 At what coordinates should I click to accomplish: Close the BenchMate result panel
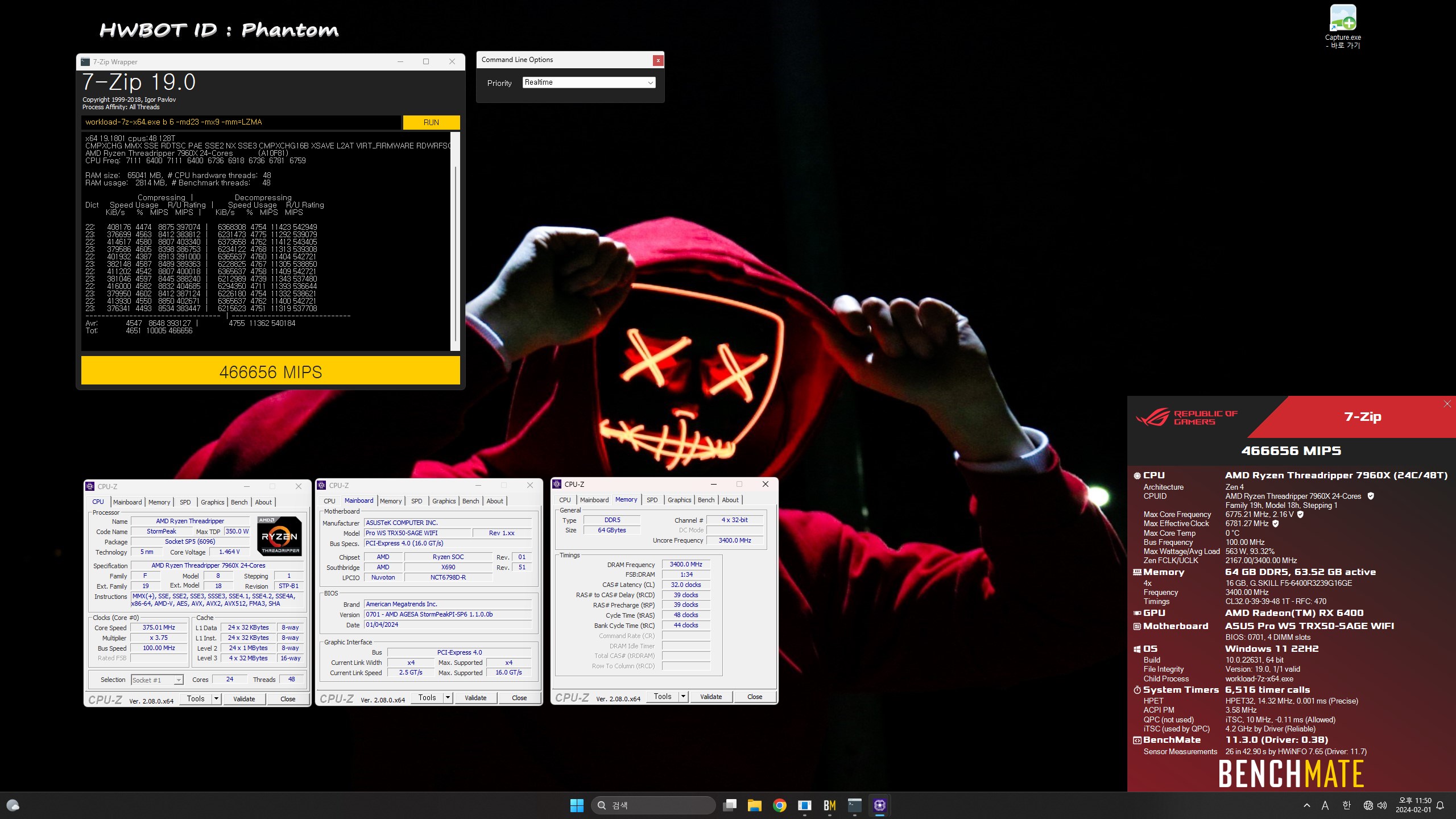(1447, 404)
